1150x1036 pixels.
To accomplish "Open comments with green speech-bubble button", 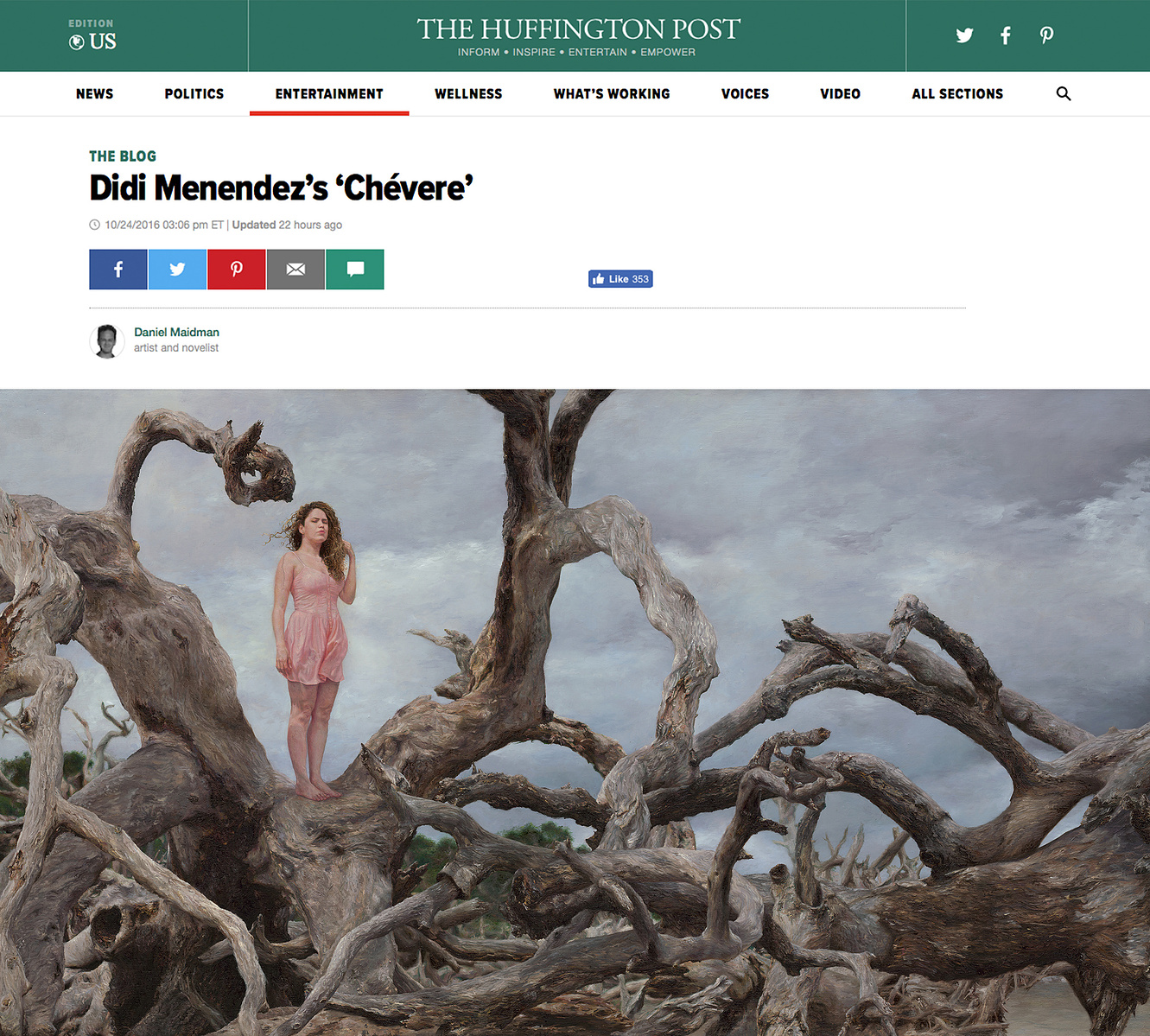I will (355, 270).
